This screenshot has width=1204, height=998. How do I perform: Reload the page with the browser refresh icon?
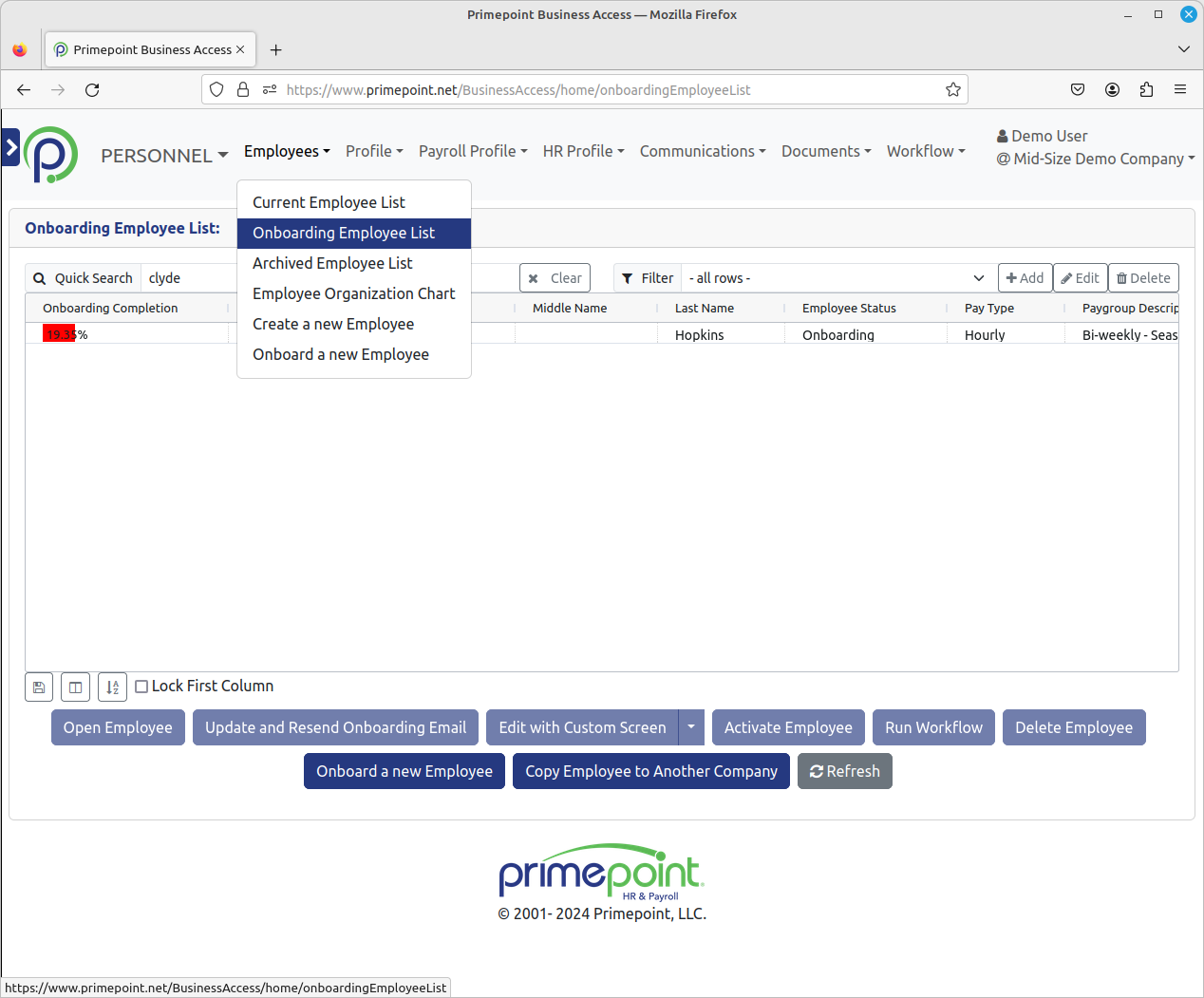click(x=92, y=89)
